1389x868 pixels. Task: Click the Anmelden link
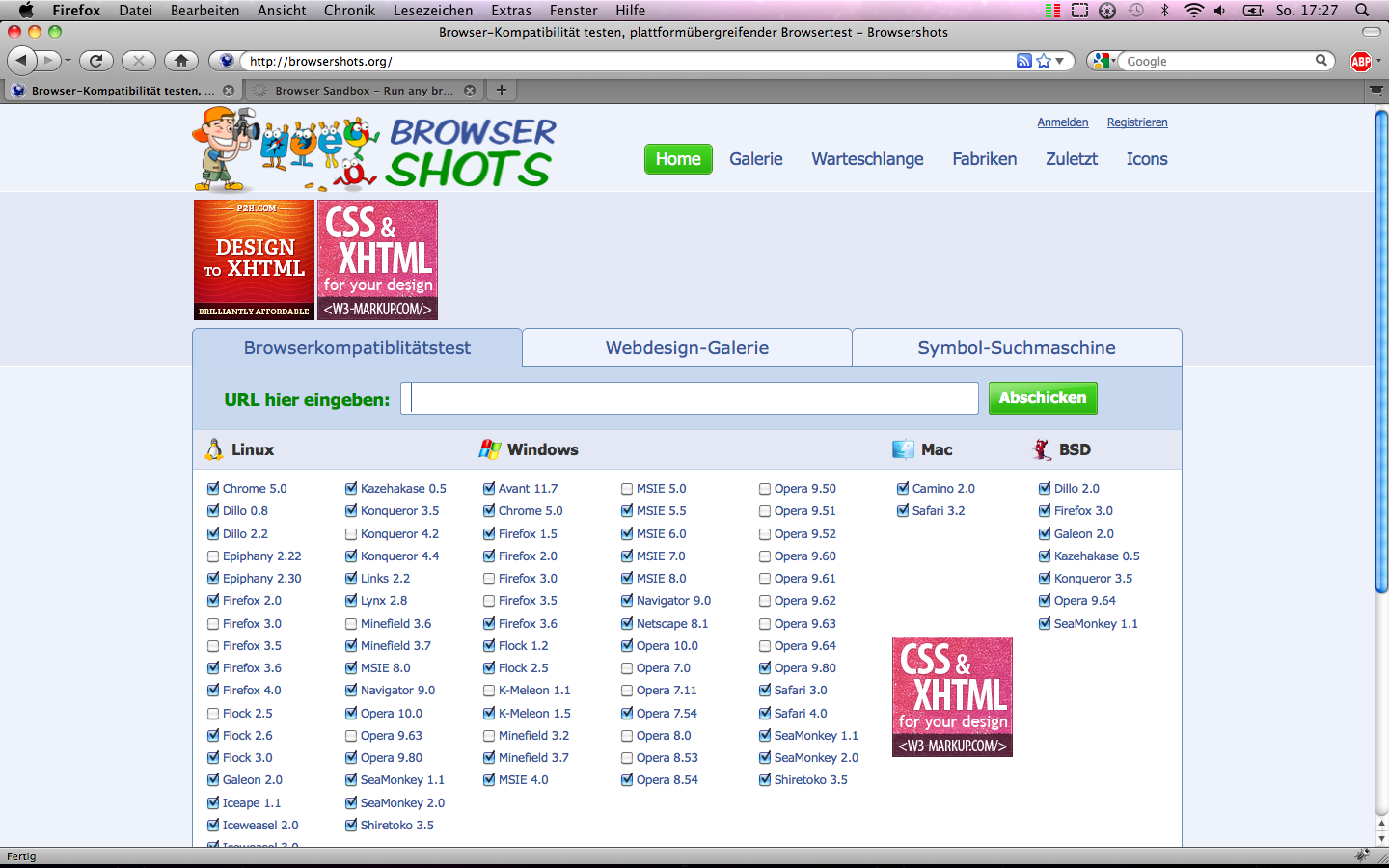pos(1063,122)
